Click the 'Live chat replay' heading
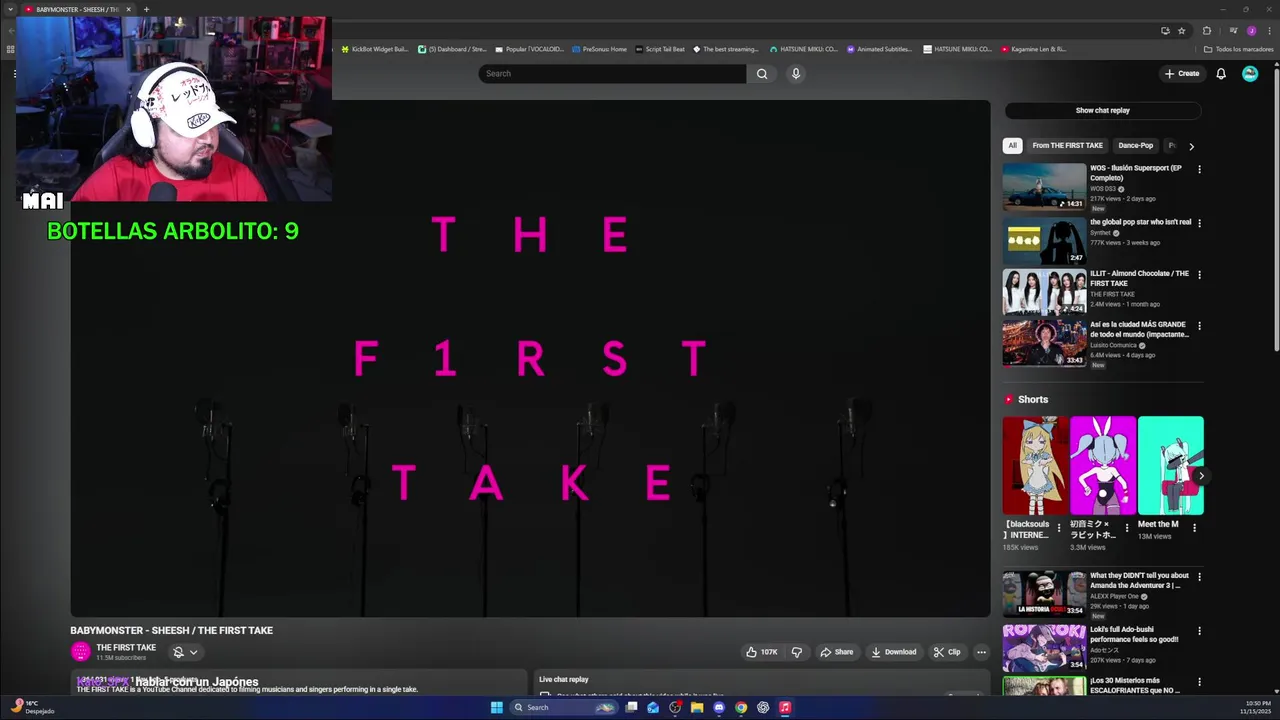The width and height of the screenshot is (1280, 720). [x=564, y=679]
